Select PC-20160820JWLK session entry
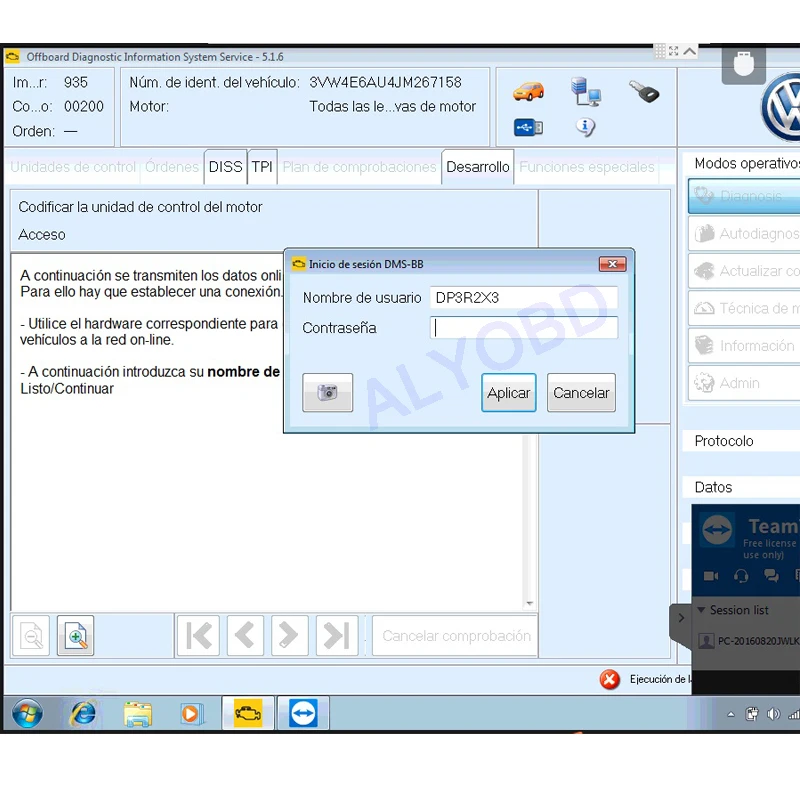The height and width of the screenshot is (800, 800). click(x=748, y=641)
